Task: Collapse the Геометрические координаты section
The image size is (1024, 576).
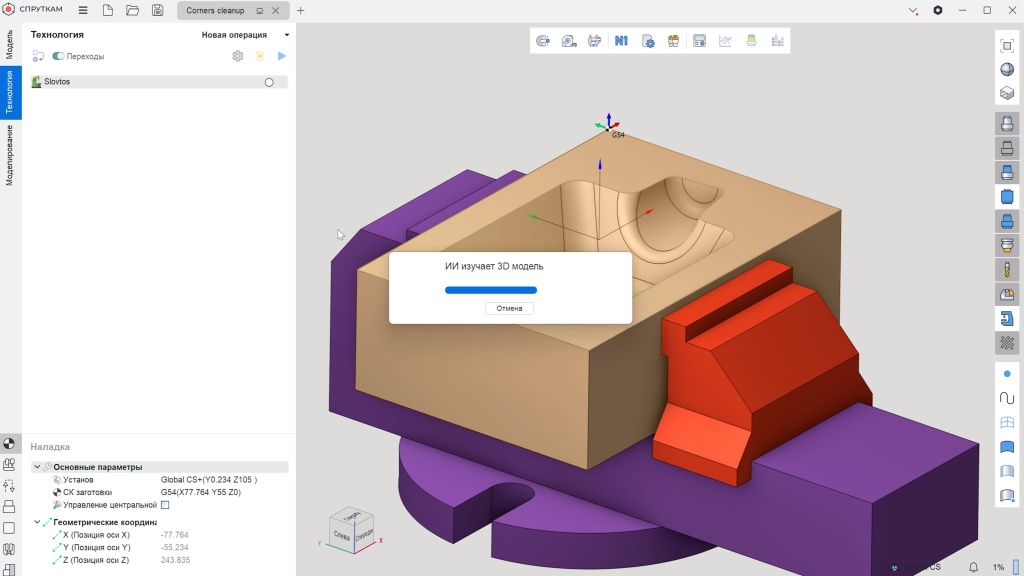Action: 37,522
